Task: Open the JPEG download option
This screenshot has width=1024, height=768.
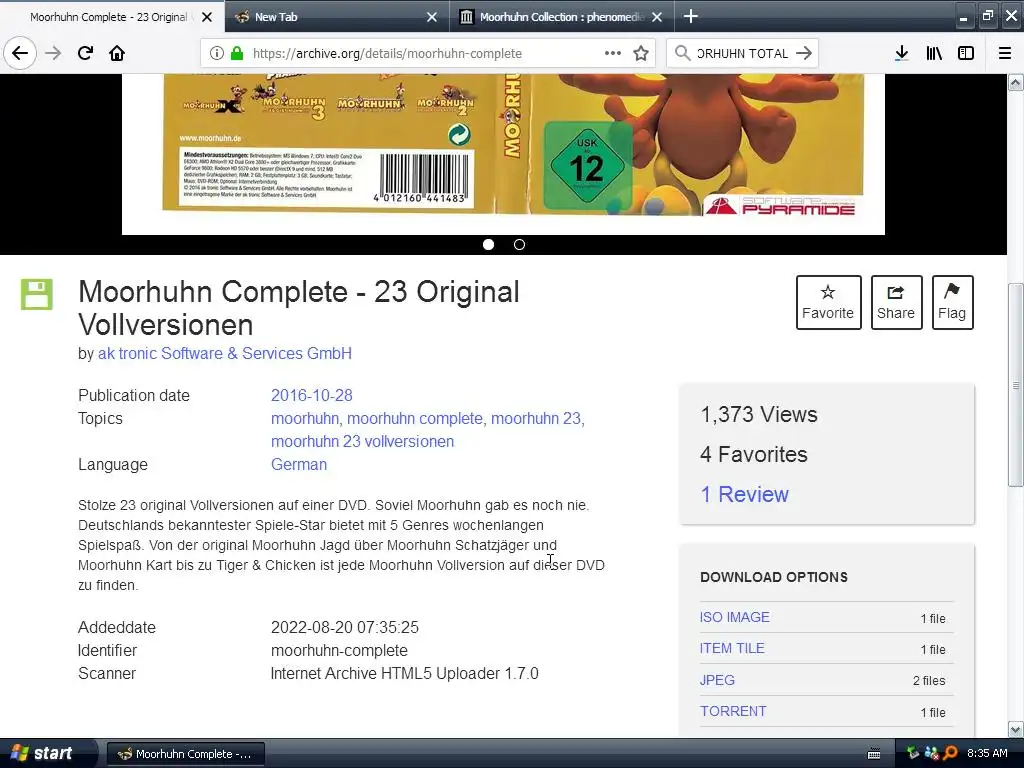Action: click(717, 680)
